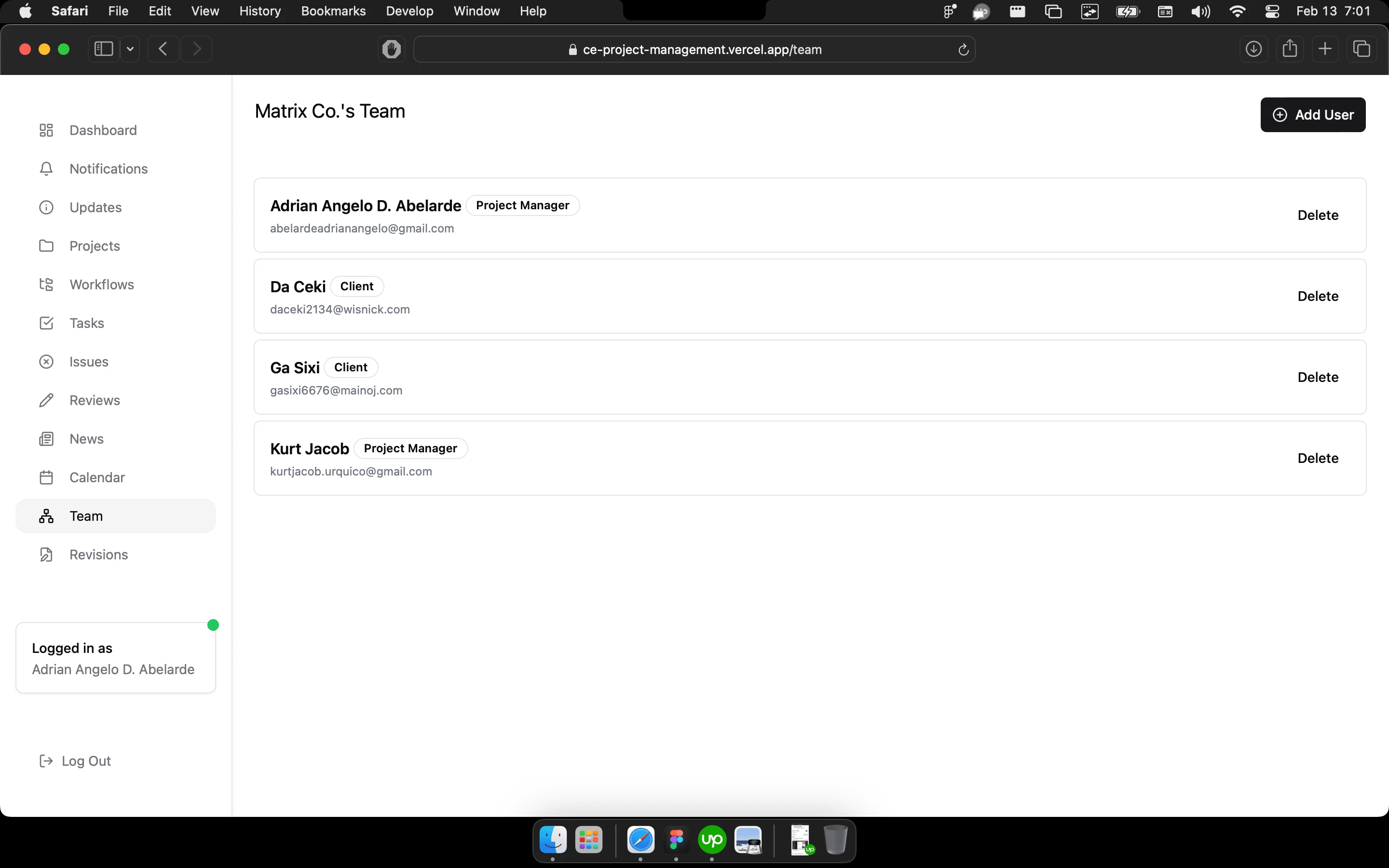
Task: Click the Workflows tree icon
Action: tap(46, 284)
